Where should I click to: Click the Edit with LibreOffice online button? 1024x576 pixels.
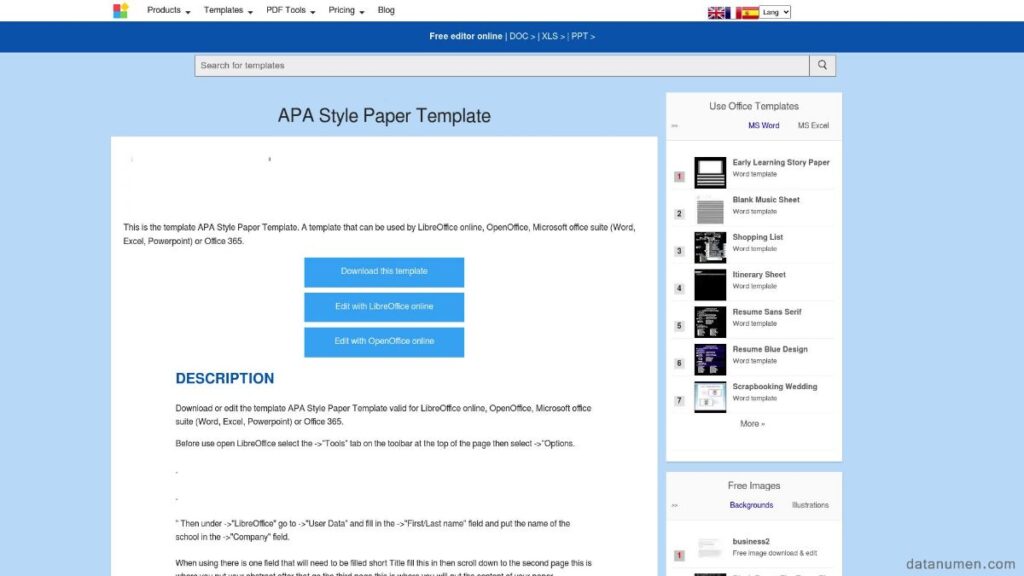pyautogui.click(x=384, y=306)
